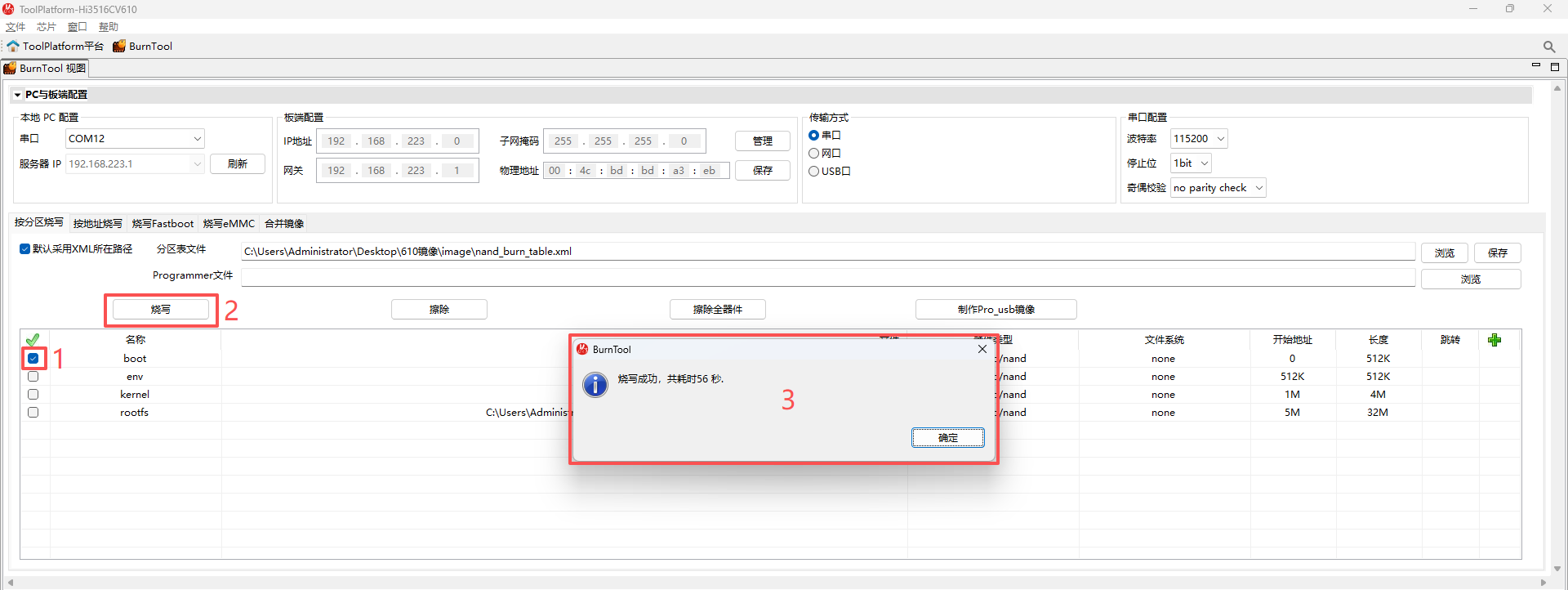
Task: Open the 窗口 menu
Action: pos(78,27)
